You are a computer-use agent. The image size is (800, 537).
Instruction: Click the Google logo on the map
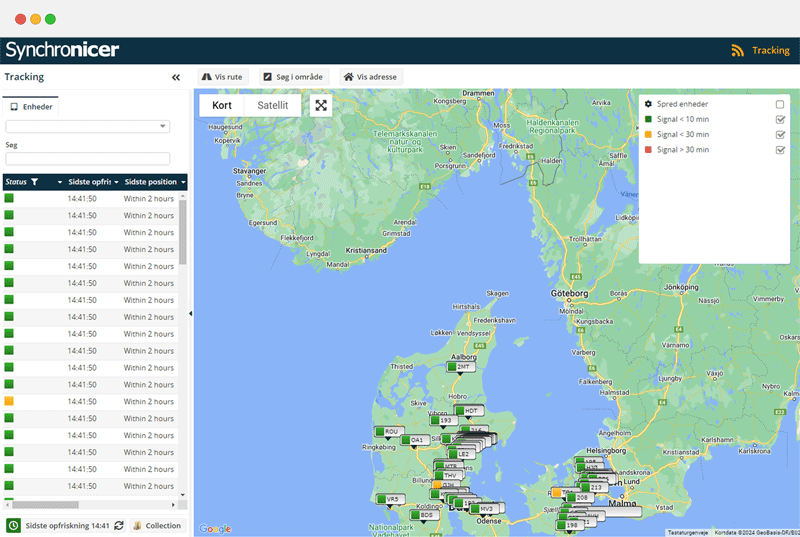pyautogui.click(x=215, y=529)
